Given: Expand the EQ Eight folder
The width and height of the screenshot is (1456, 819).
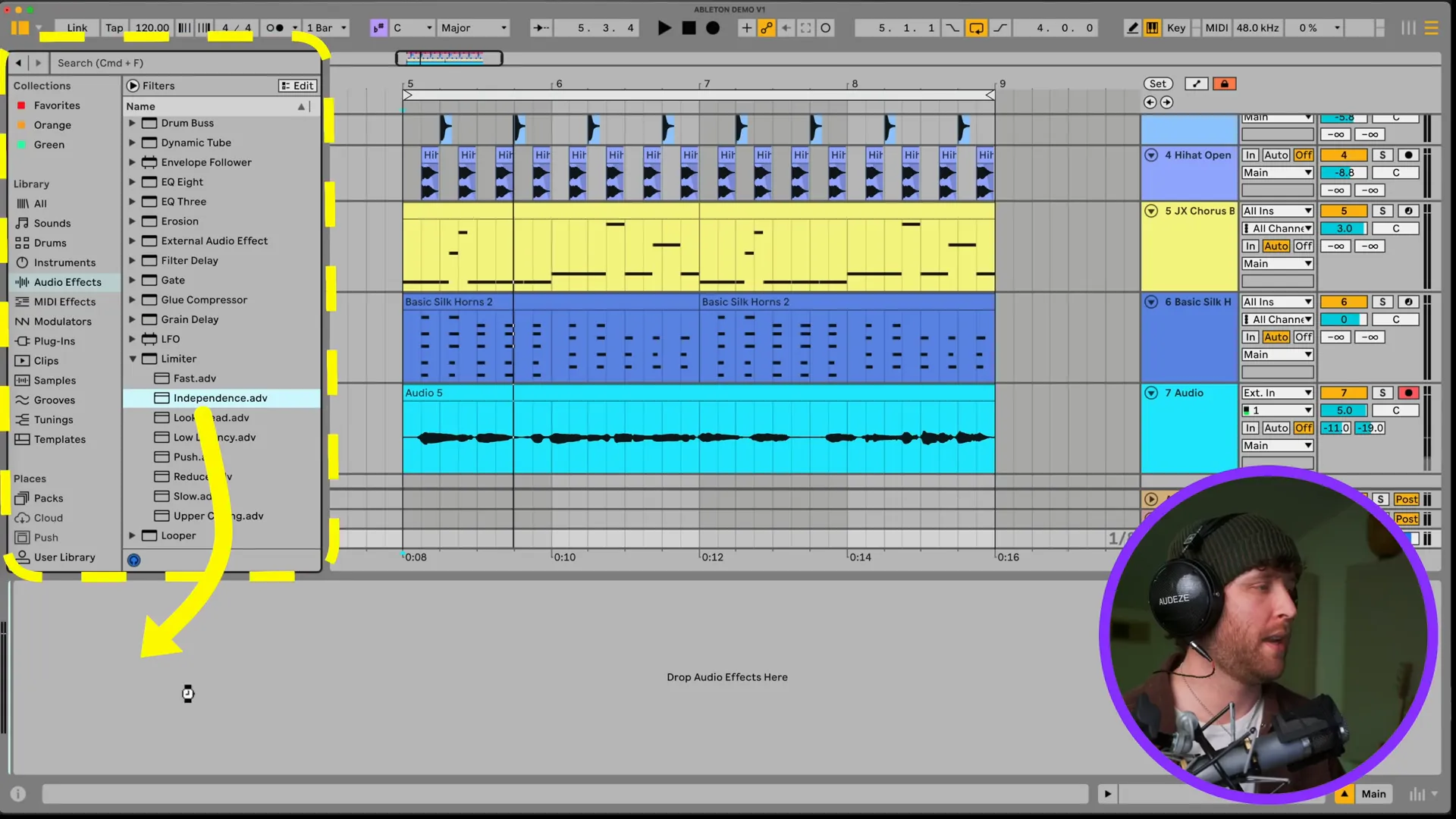Looking at the screenshot, I should click(x=132, y=182).
